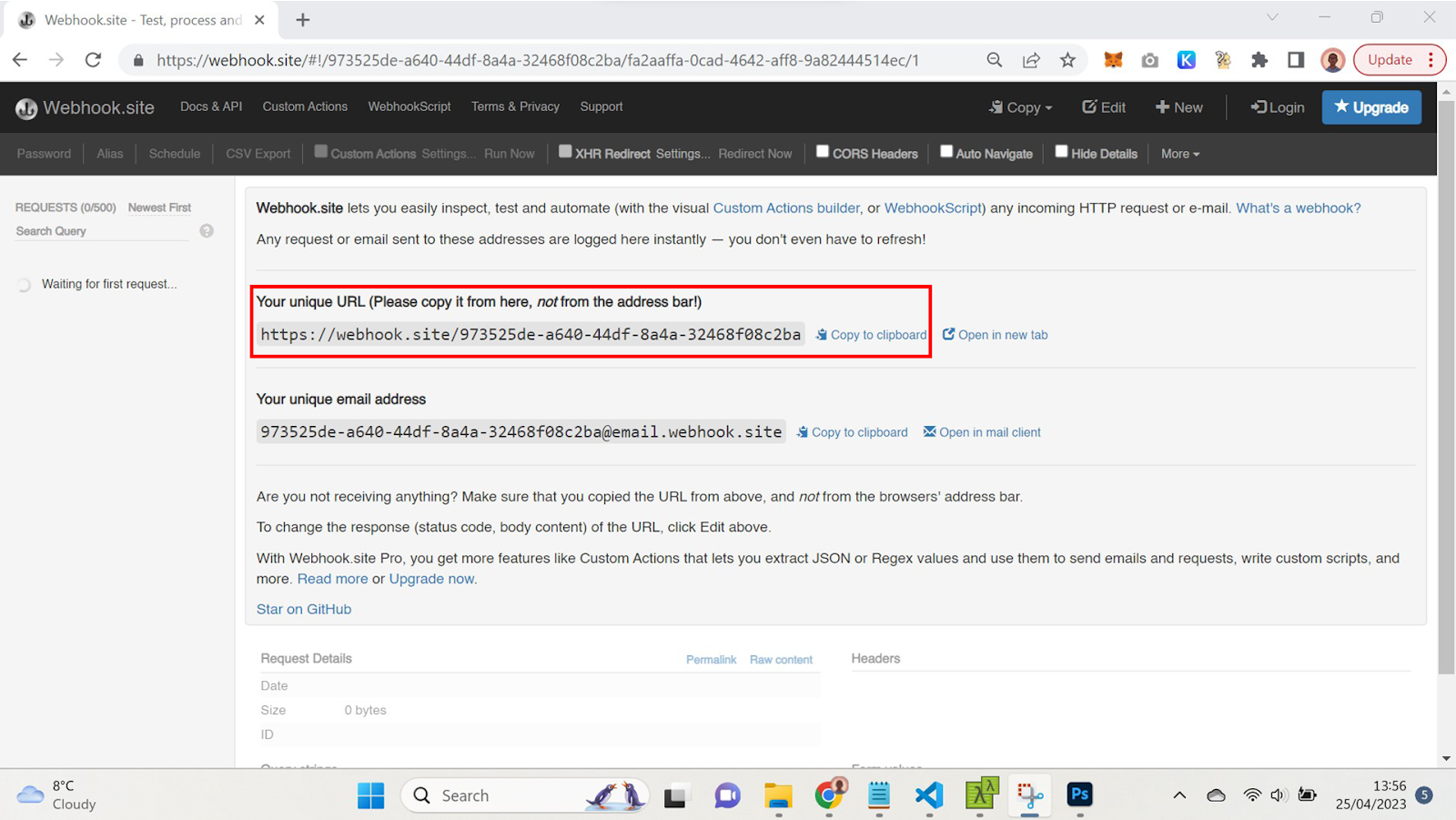The height and width of the screenshot is (820, 1456).
Task: Bookmark this page with the star icon
Action: (x=1067, y=60)
